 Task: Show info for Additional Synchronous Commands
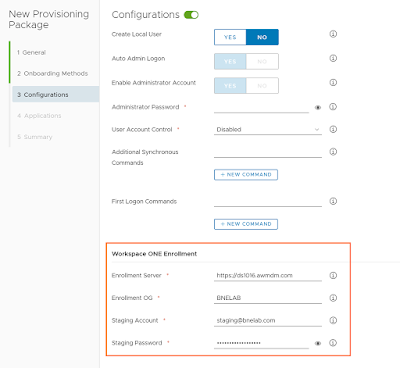333,152
